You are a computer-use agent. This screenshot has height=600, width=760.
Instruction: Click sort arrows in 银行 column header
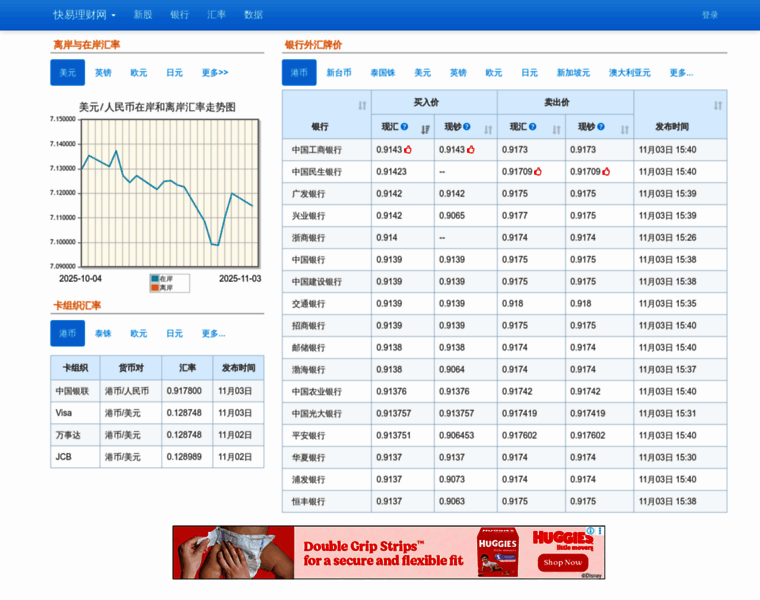[362, 105]
